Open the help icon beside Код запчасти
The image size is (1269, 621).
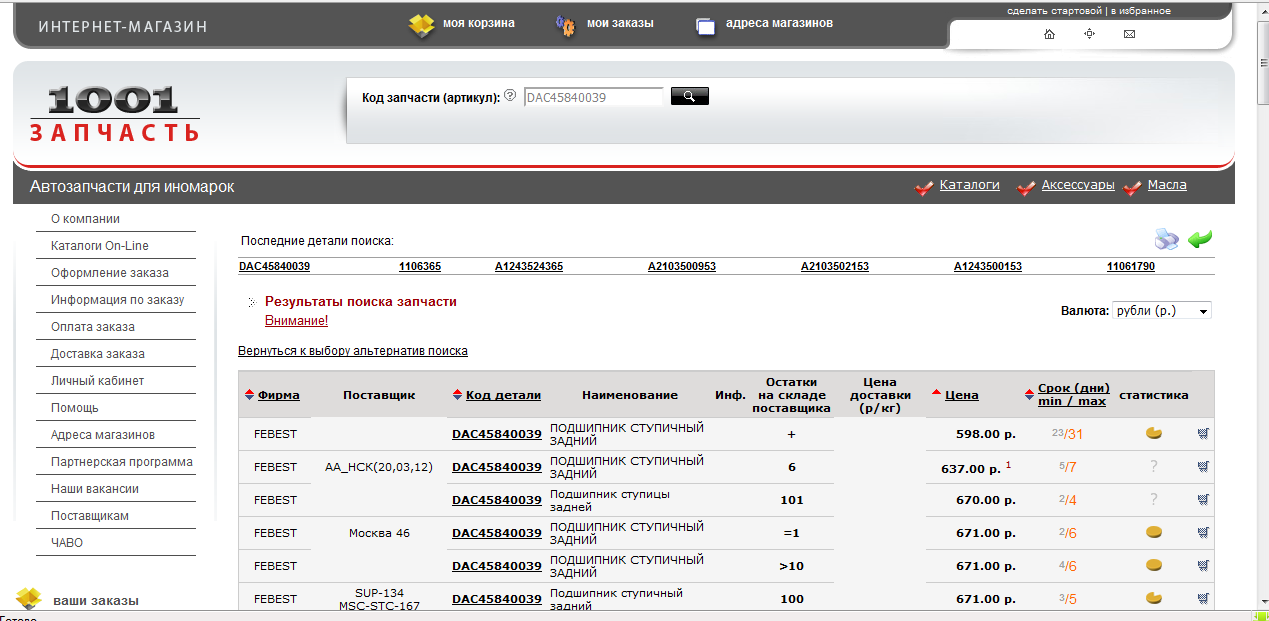510,96
